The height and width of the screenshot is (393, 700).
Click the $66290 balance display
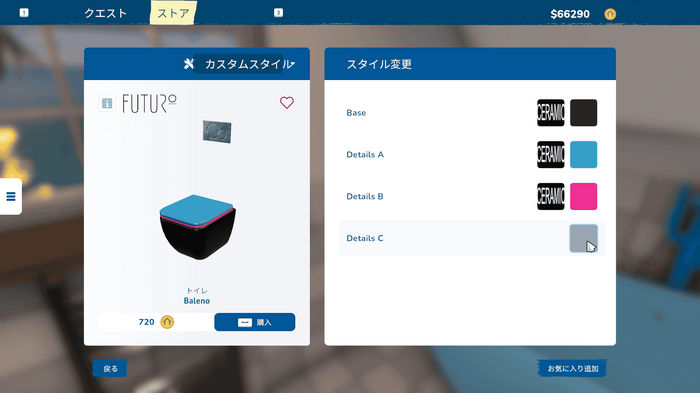(570, 14)
